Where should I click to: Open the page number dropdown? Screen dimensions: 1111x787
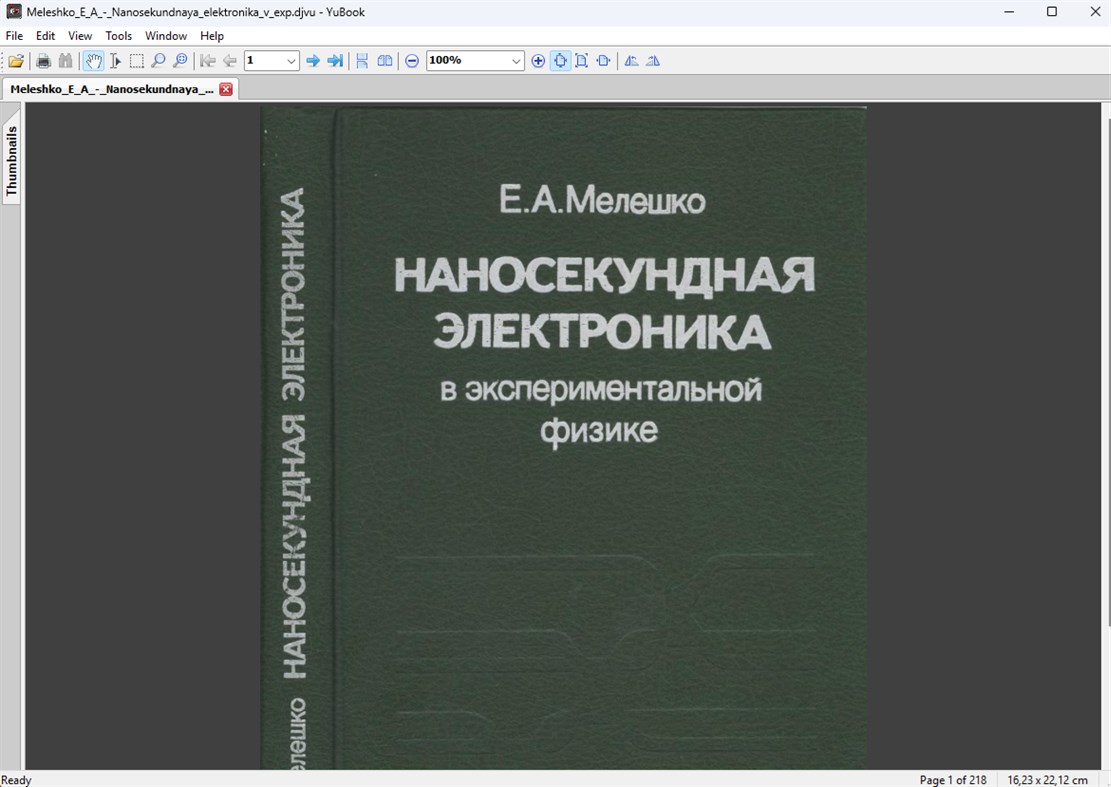pos(291,61)
